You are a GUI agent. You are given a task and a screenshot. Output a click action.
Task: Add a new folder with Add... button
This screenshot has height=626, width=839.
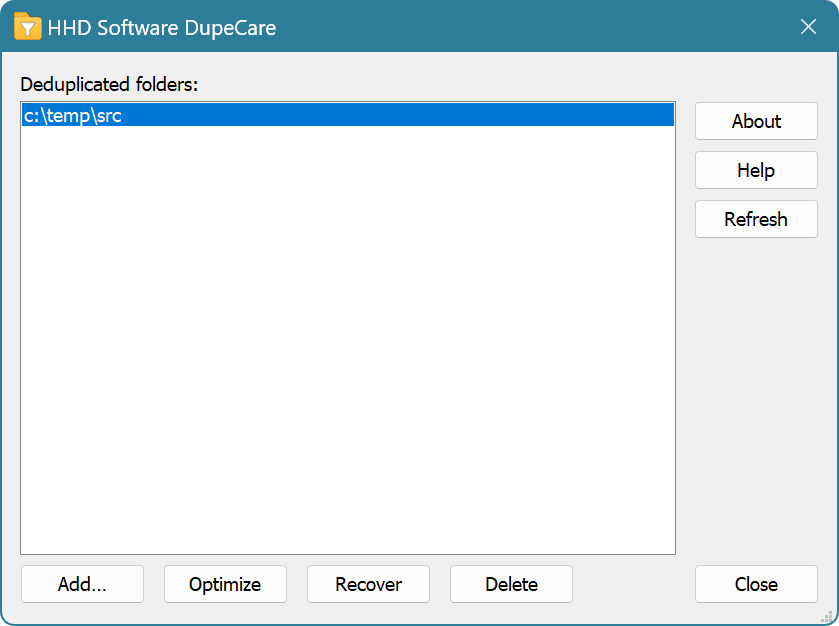tap(82, 584)
